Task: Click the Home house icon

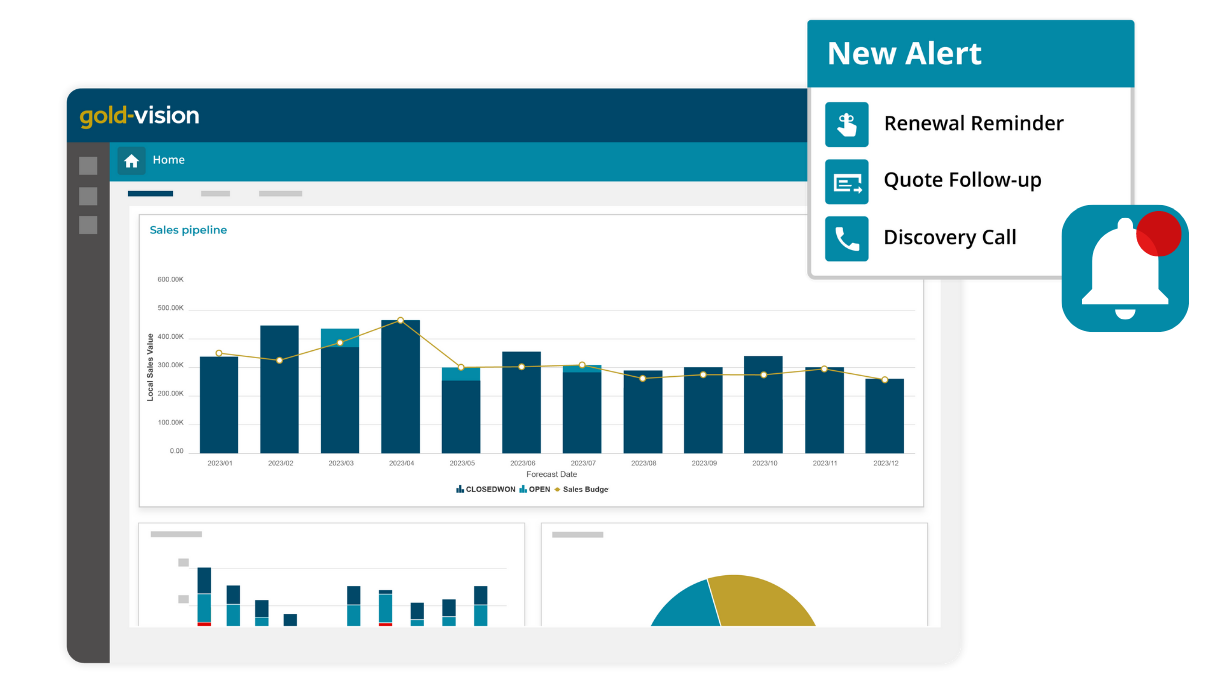Action: 131,160
